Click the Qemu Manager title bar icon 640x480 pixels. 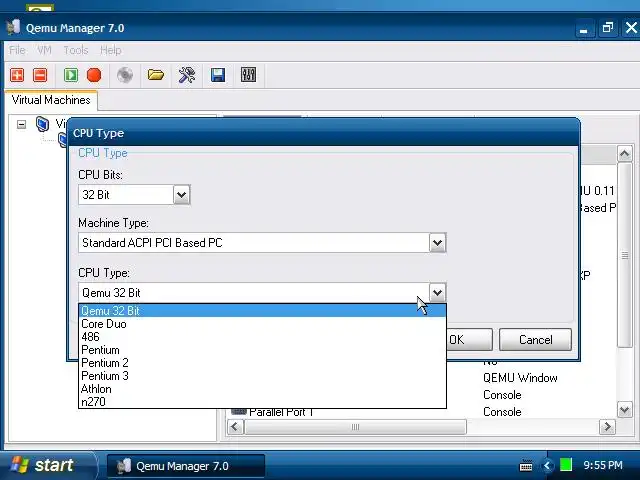tap(13, 27)
